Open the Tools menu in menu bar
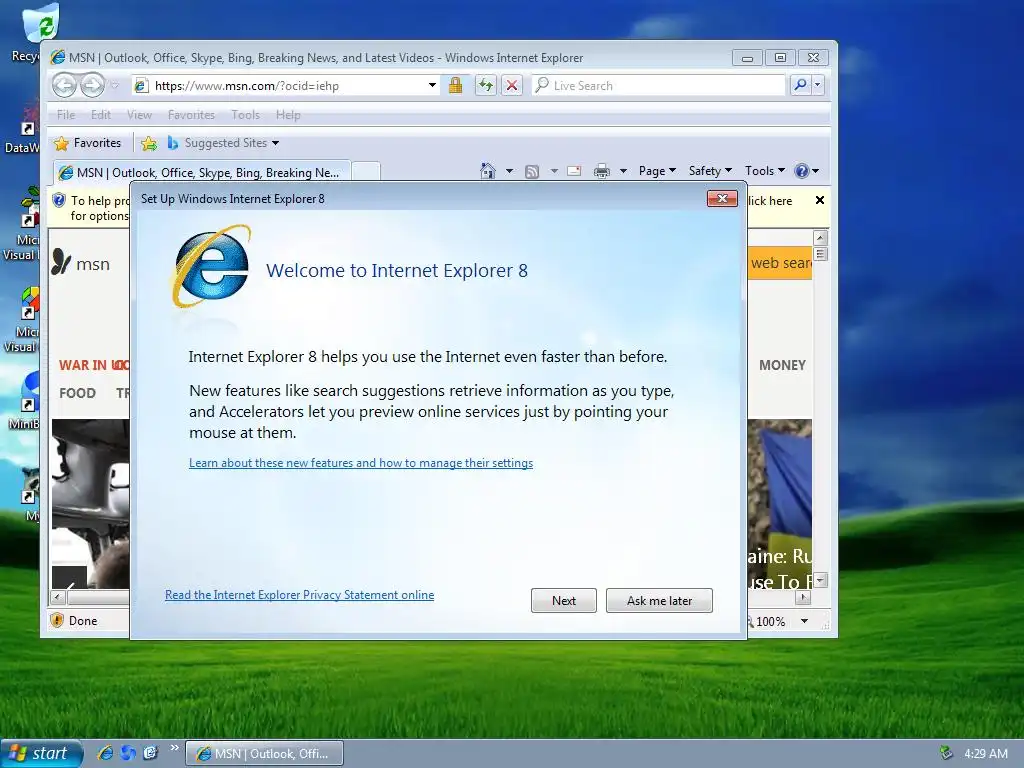 [246, 115]
